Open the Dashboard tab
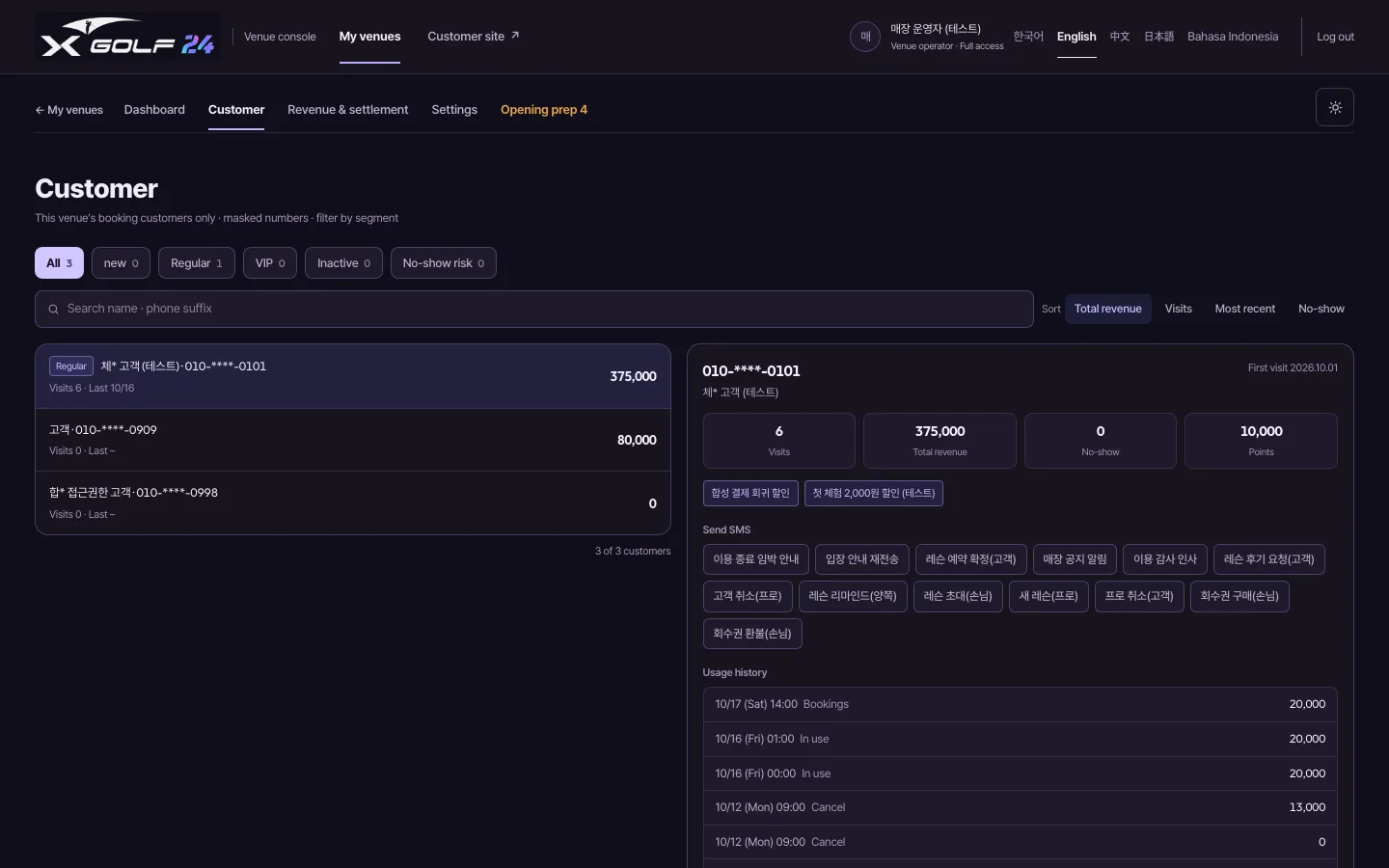Image resolution: width=1389 pixels, height=868 pixels. coord(154,110)
